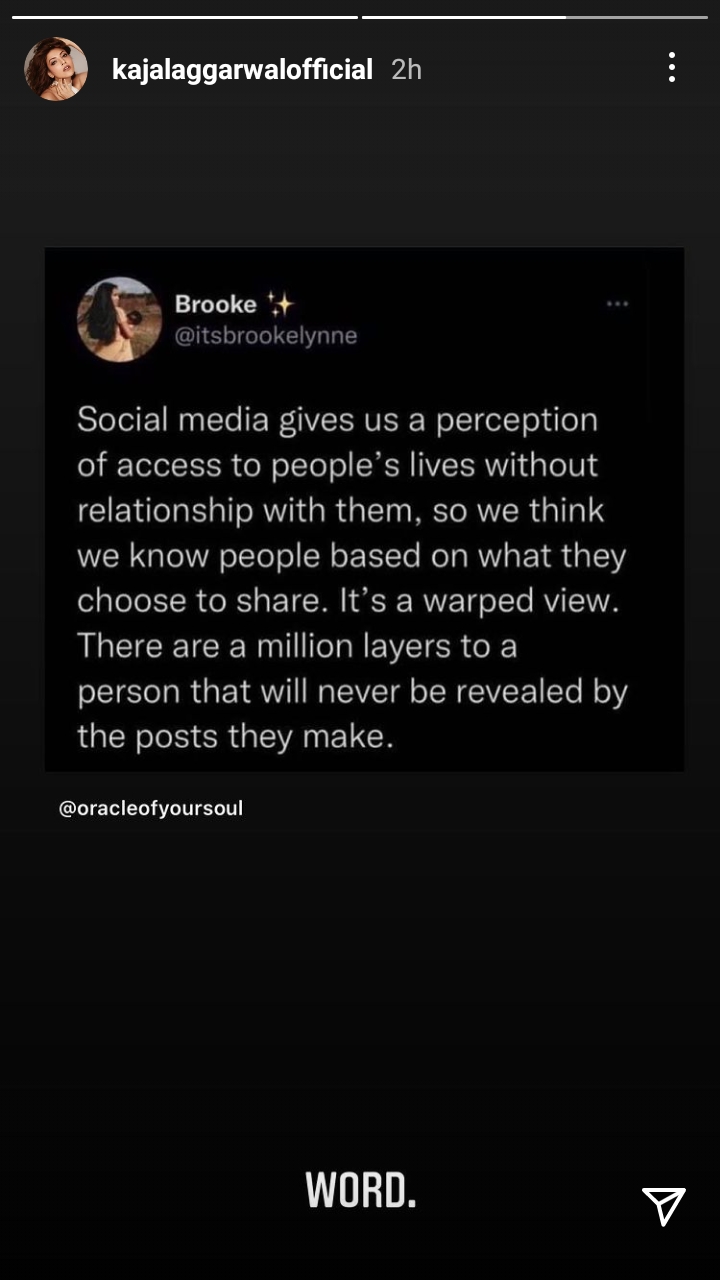Tap the paper plane send icon
This screenshot has height=1280, width=720.
664,1204
